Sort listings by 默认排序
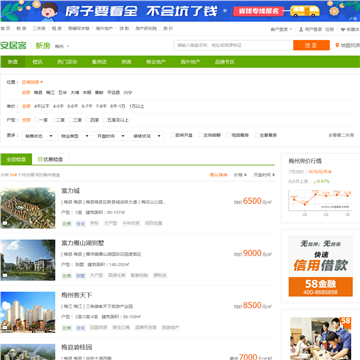360x360 pixels. click(219, 175)
